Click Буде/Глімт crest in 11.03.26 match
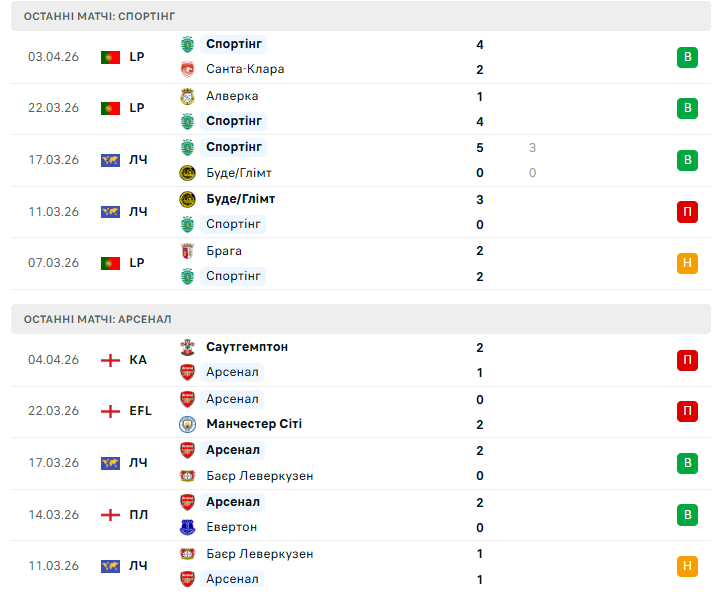Image resolution: width=720 pixels, height=595 pixels. coord(186,199)
